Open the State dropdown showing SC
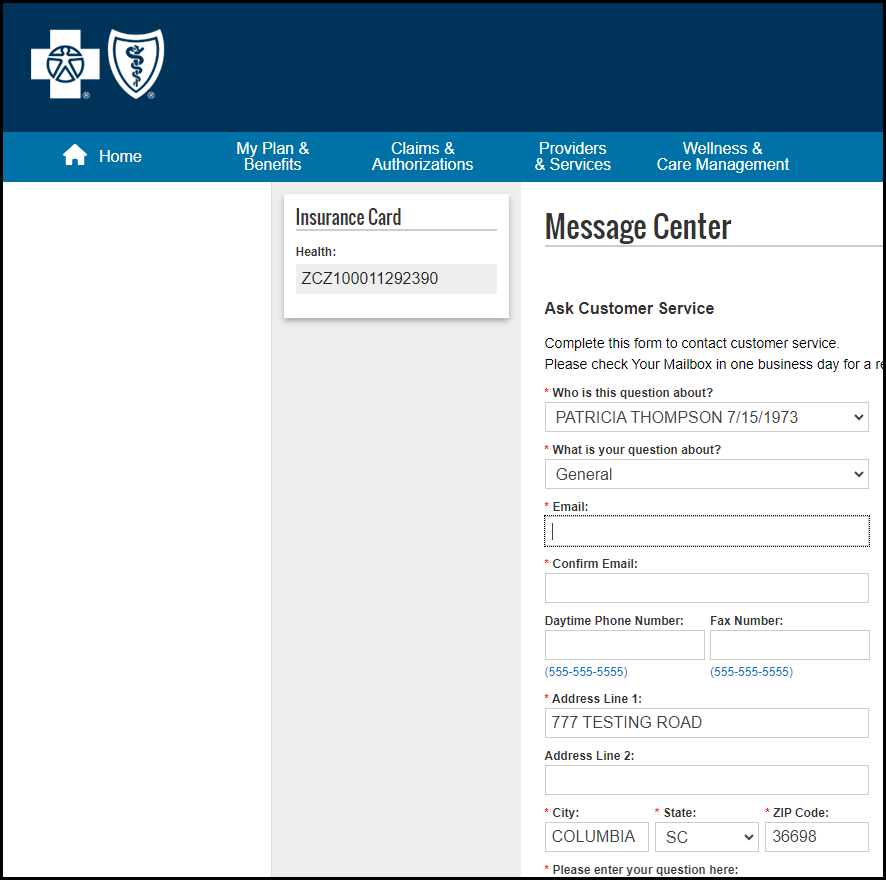 [x=707, y=836]
